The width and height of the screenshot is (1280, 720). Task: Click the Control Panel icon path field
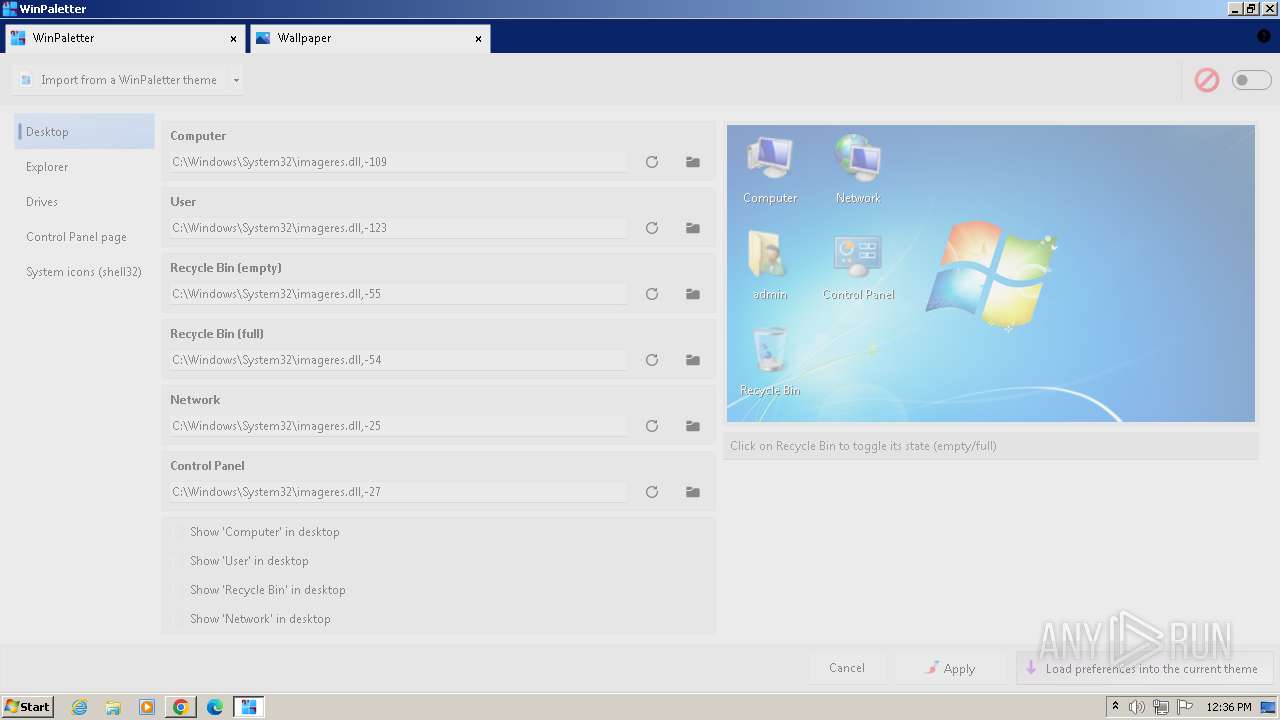398,492
